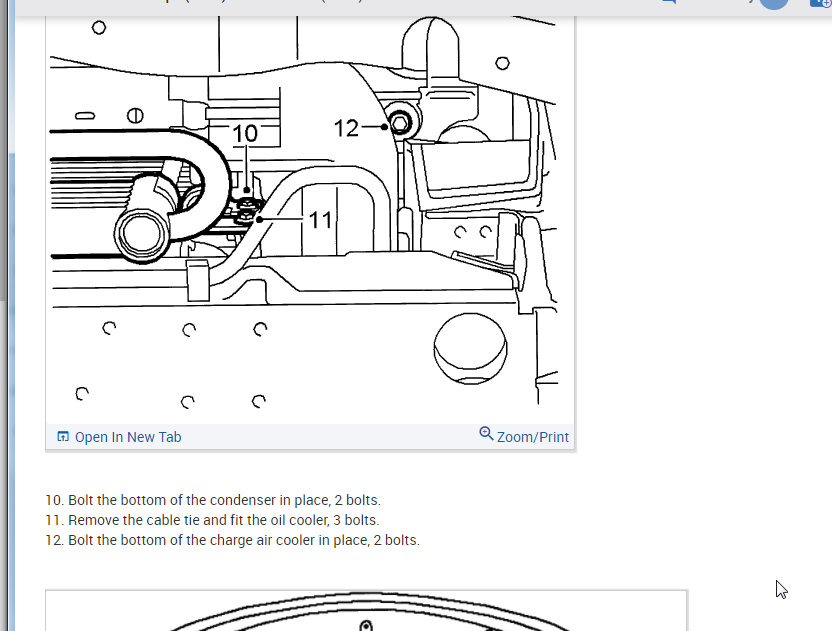This screenshot has height=631, width=832.
Task: Click step text '11. Remove the cable tie'
Action: click(123, 520)
